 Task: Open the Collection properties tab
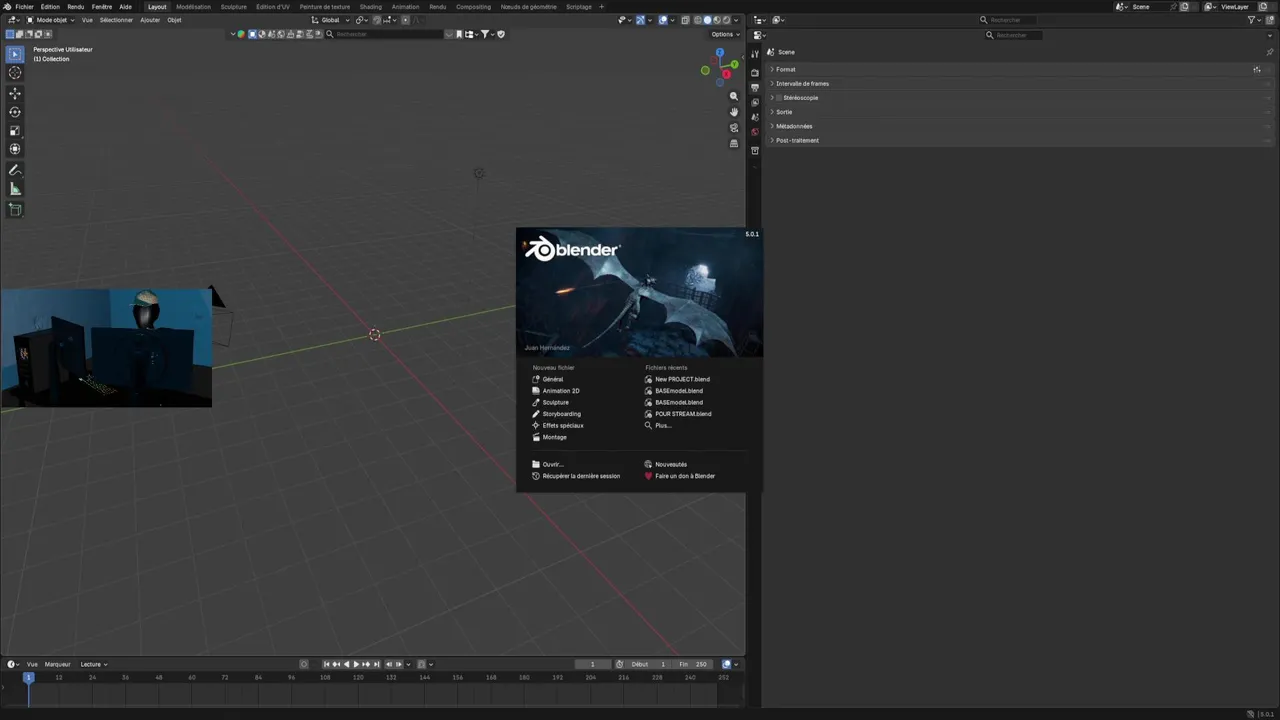[x=755, y=150]
